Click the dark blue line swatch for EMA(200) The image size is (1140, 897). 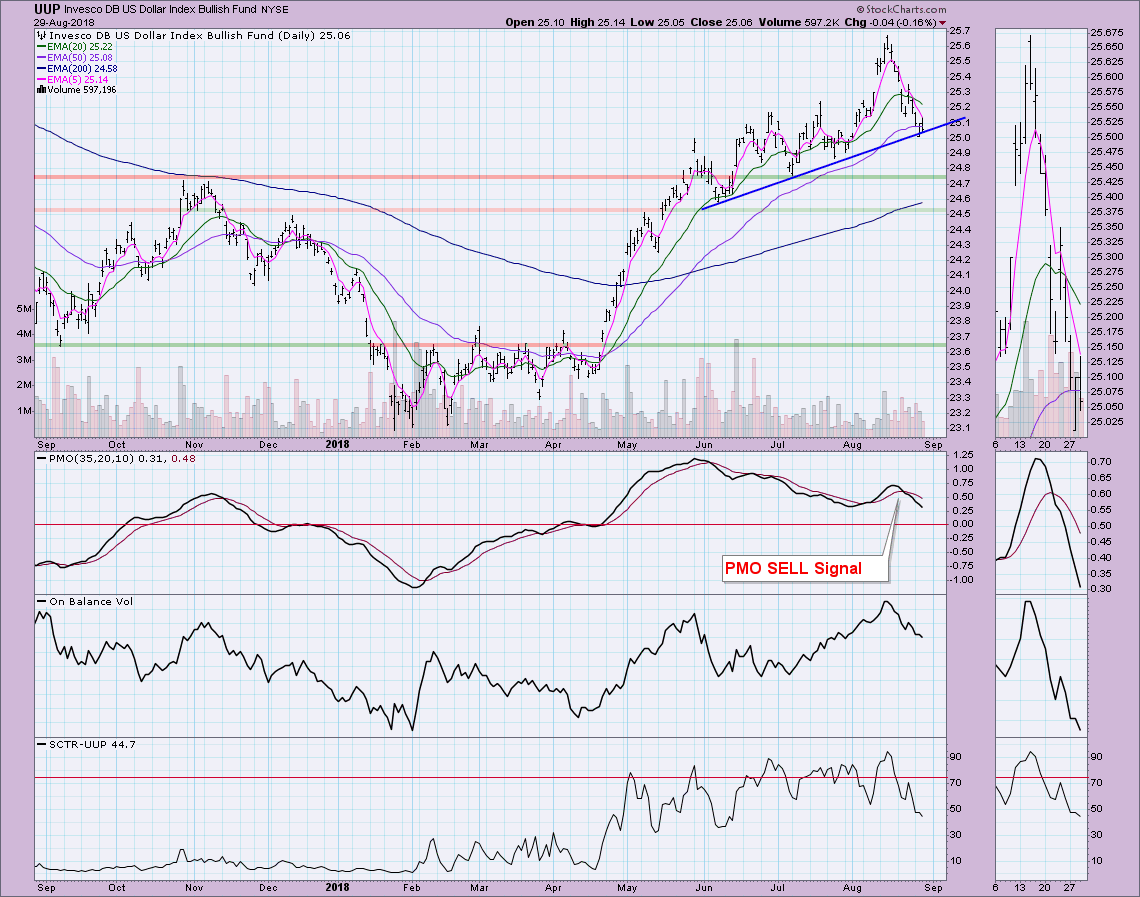tap(41, 68)
